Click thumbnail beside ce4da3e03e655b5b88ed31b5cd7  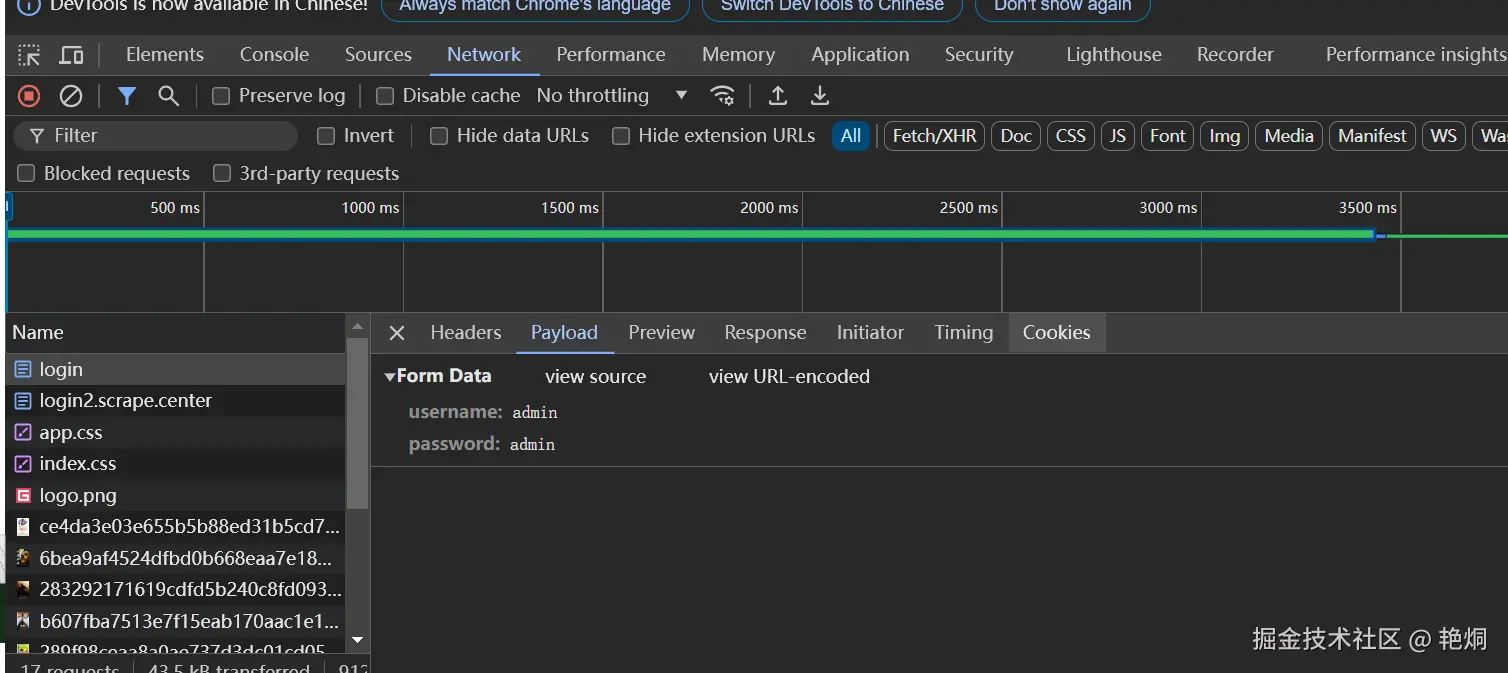[23, 527]
